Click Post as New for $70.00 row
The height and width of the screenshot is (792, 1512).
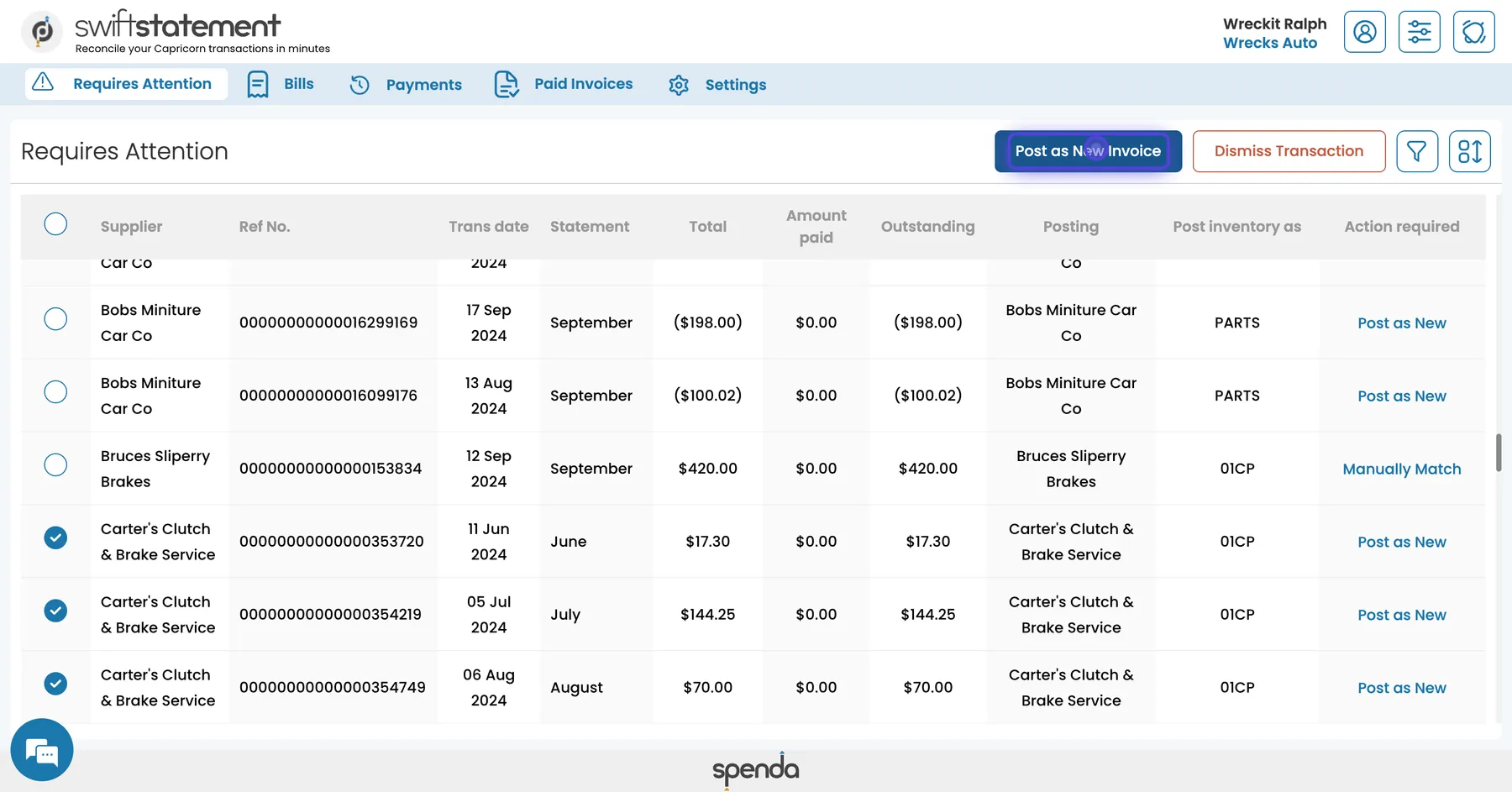(x=1402, y=689)
